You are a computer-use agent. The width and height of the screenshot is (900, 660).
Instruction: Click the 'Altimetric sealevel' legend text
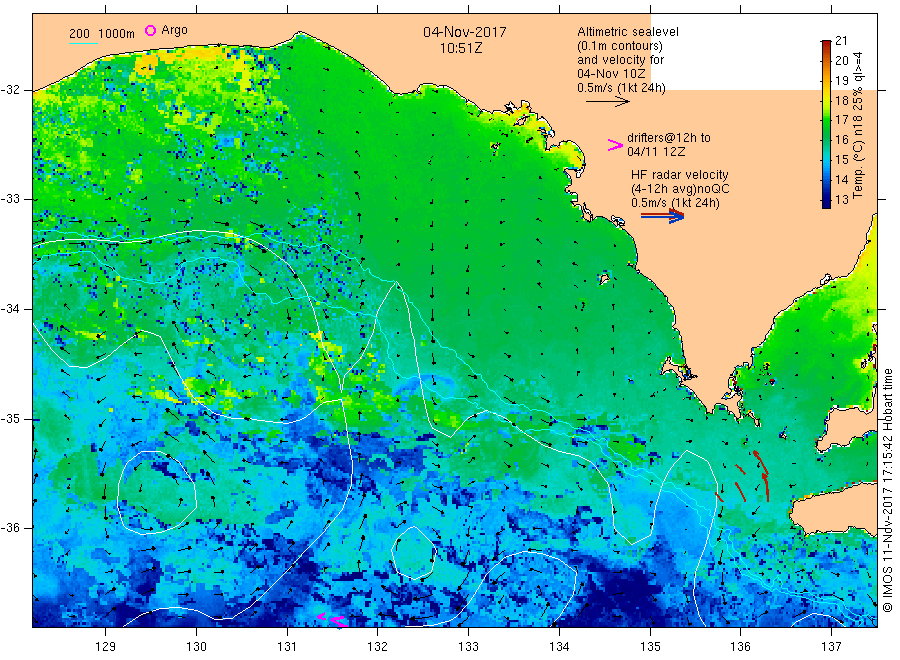628,32
